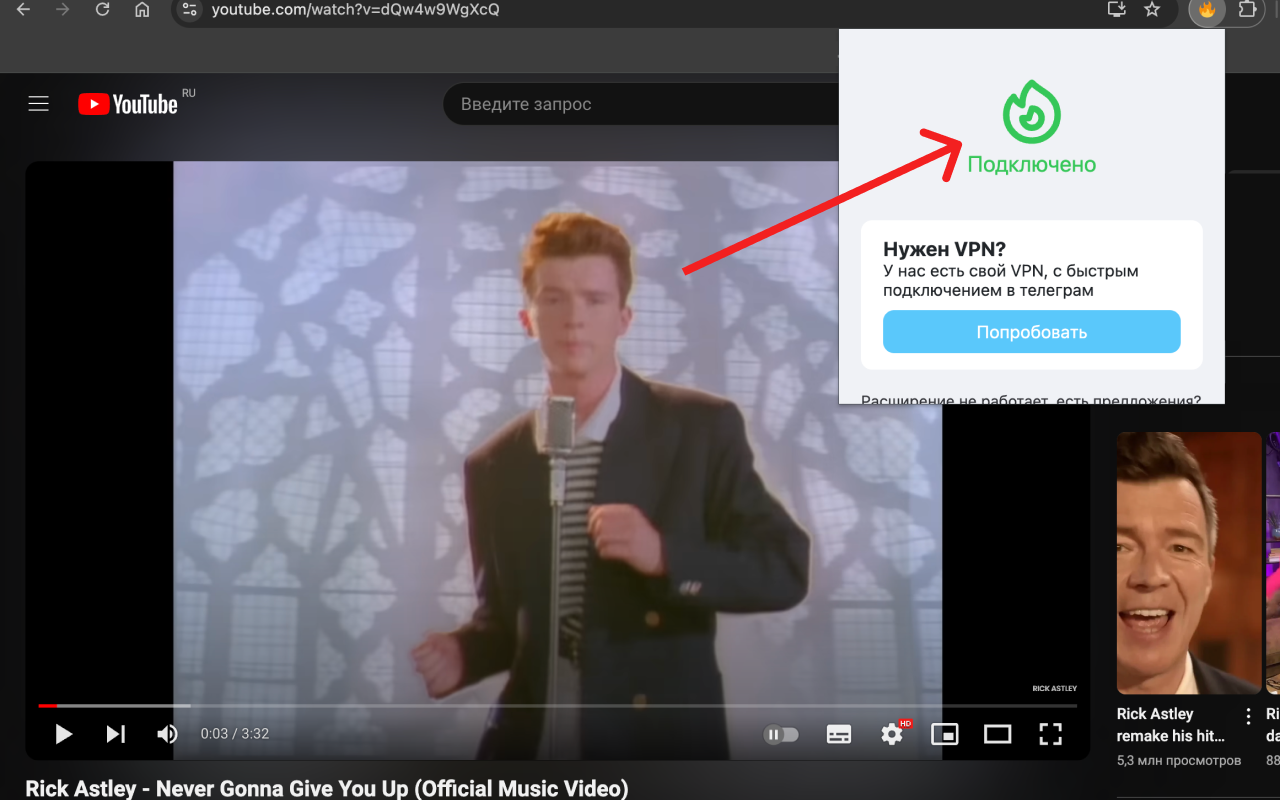Screen dimensions: 1280x800
Task: Enter fullscreen playback
Action: pyautogui.click(x=1050, y=733)
